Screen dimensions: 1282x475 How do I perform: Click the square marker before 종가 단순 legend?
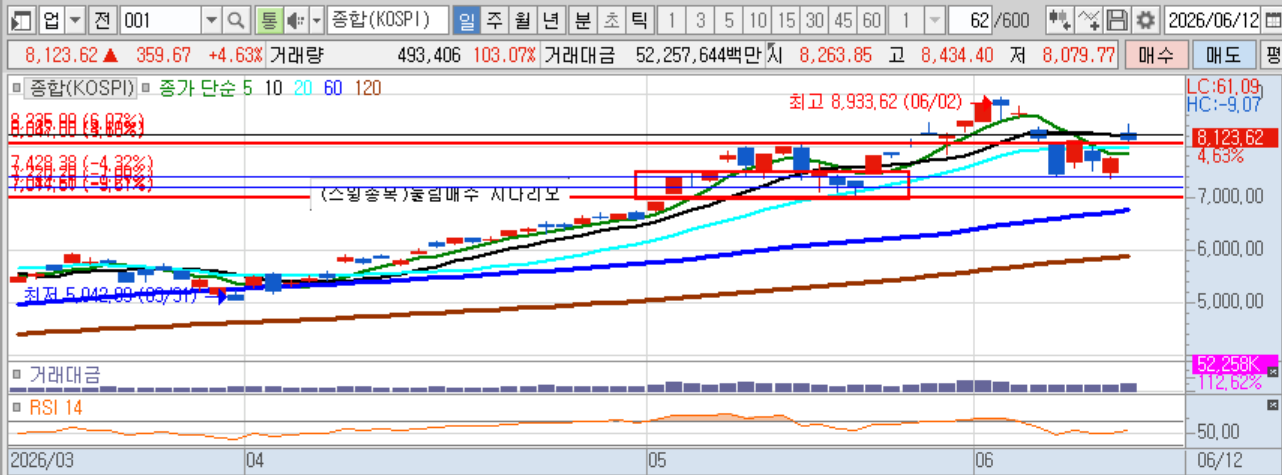[145, 89]
